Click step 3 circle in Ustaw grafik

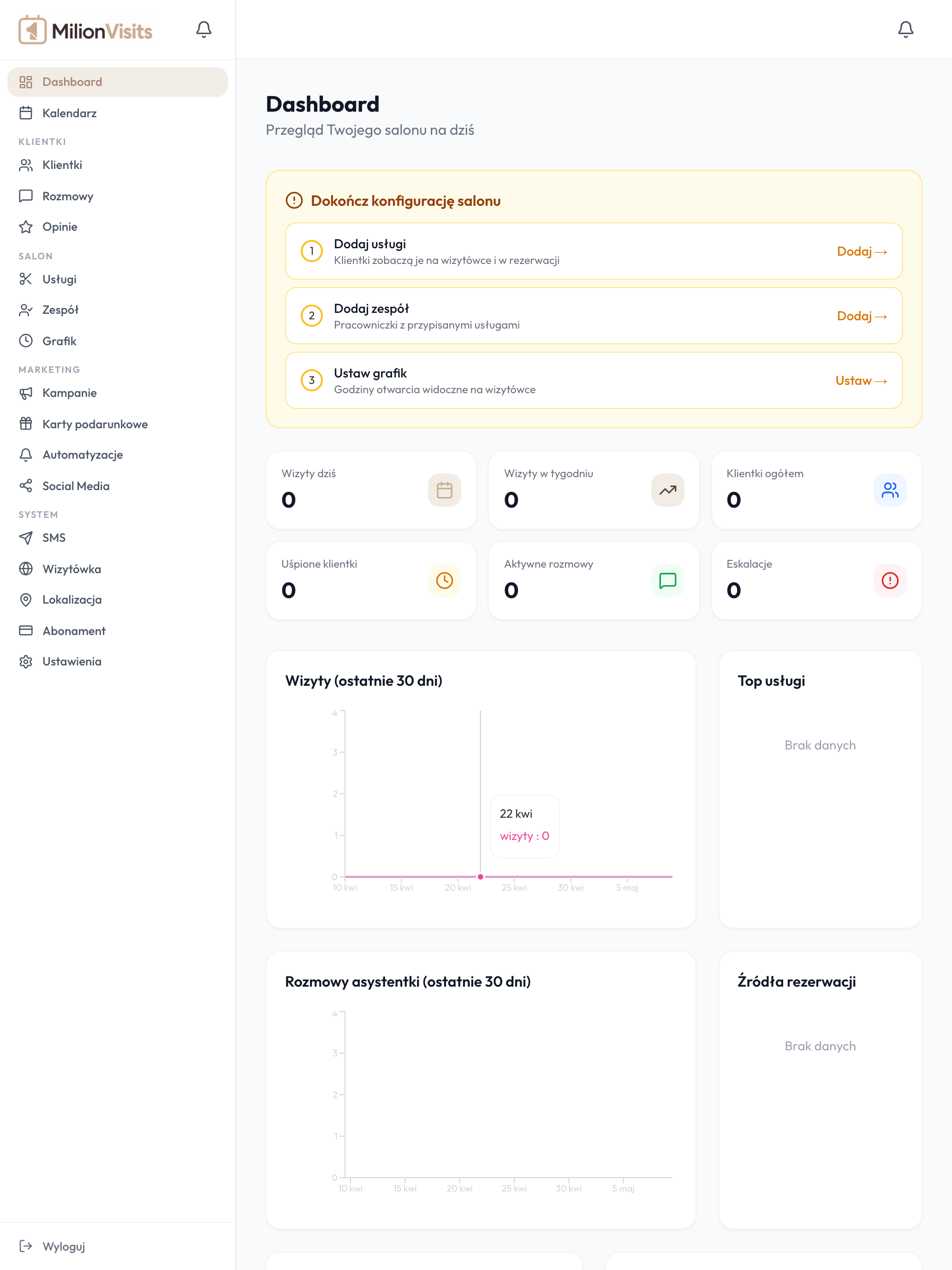pos(312,380)
